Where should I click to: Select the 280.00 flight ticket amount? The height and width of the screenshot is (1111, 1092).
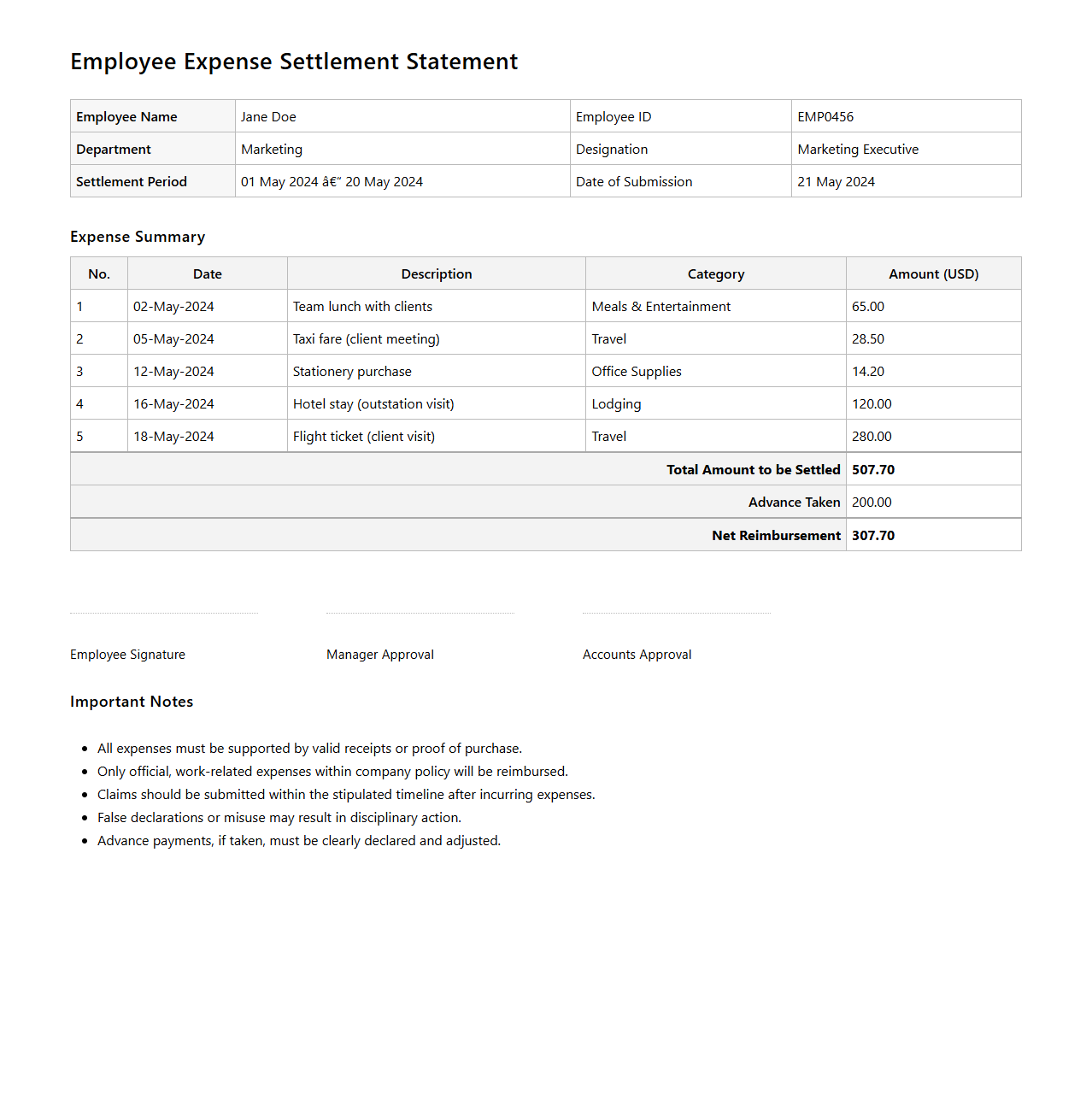[872, 437]
